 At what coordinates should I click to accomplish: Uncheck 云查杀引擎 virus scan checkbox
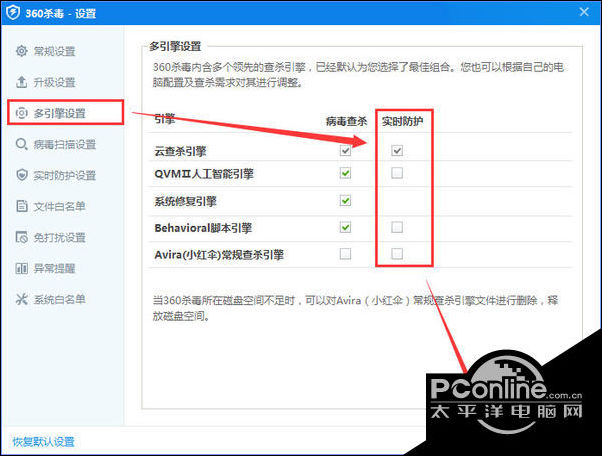[x=345, y=150]
